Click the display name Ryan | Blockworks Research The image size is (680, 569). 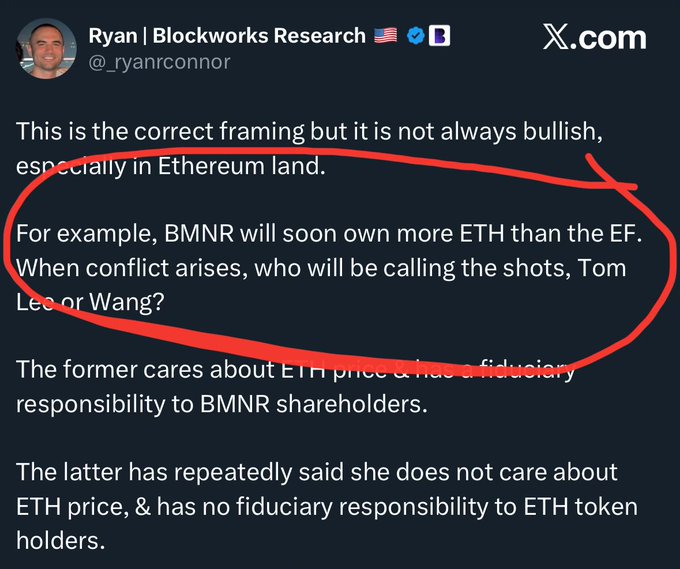tap(227, 36)
